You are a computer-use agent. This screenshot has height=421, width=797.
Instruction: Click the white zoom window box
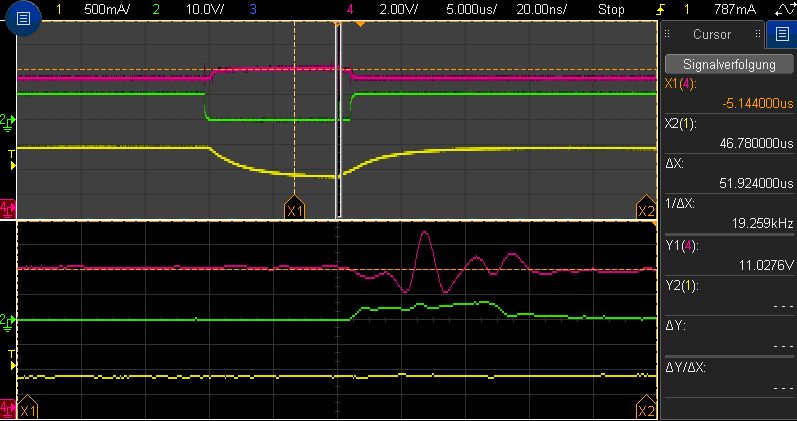(338, 121)
